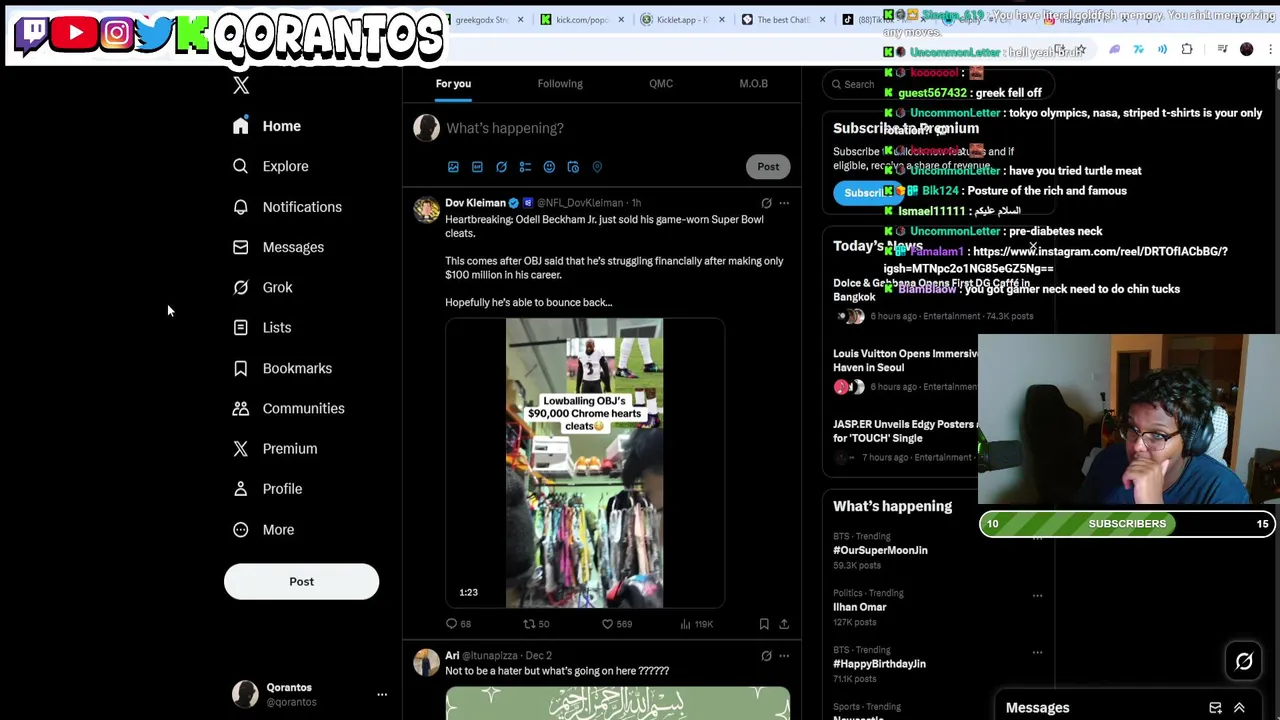This screenshot has height=720, width=1280.
Task: Add media image to new post
Action: pos(453,167)
